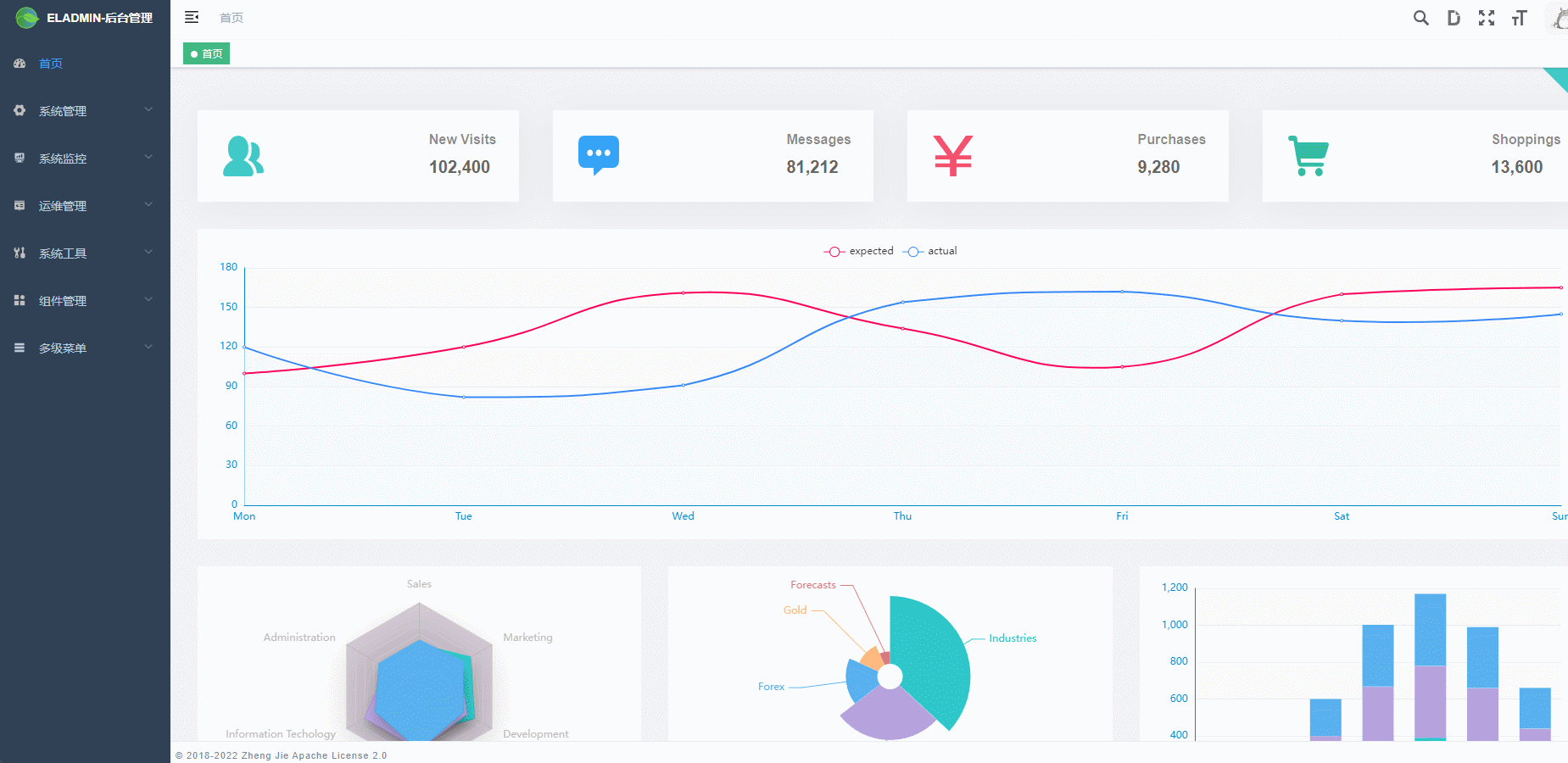This screenshot has width=1568, height=763.
Task: Select 首页 in the sidebar menu
Action: (x=51, y=64)
